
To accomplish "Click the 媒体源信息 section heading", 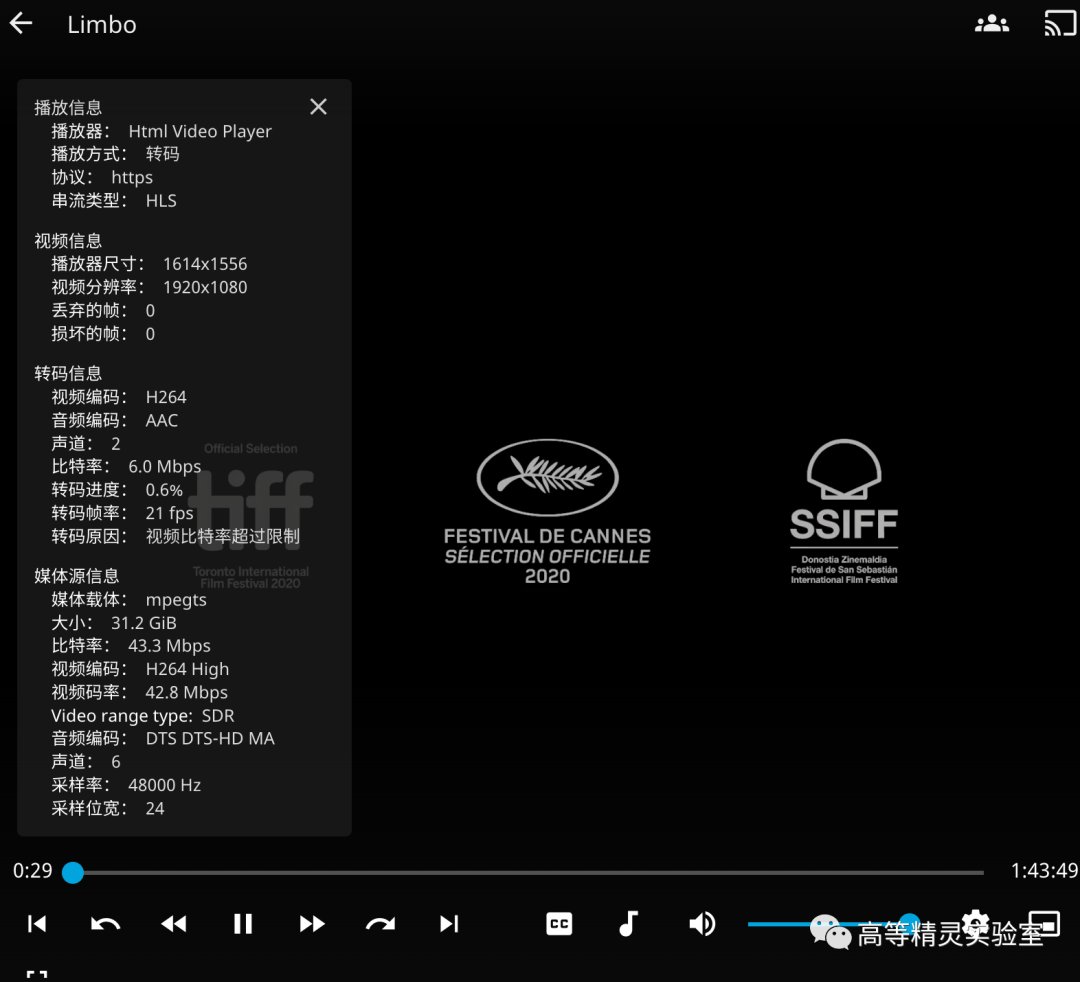I will (x=76, y=576).
